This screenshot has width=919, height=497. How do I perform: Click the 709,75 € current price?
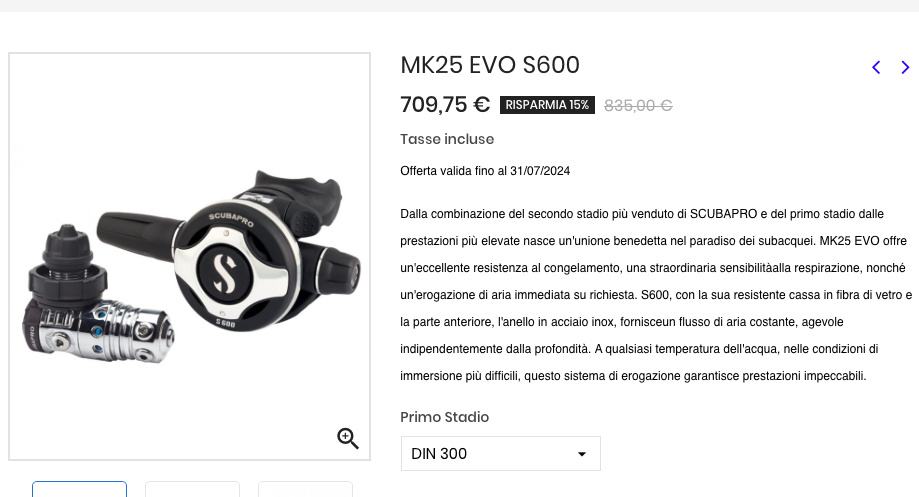(445, 105)
